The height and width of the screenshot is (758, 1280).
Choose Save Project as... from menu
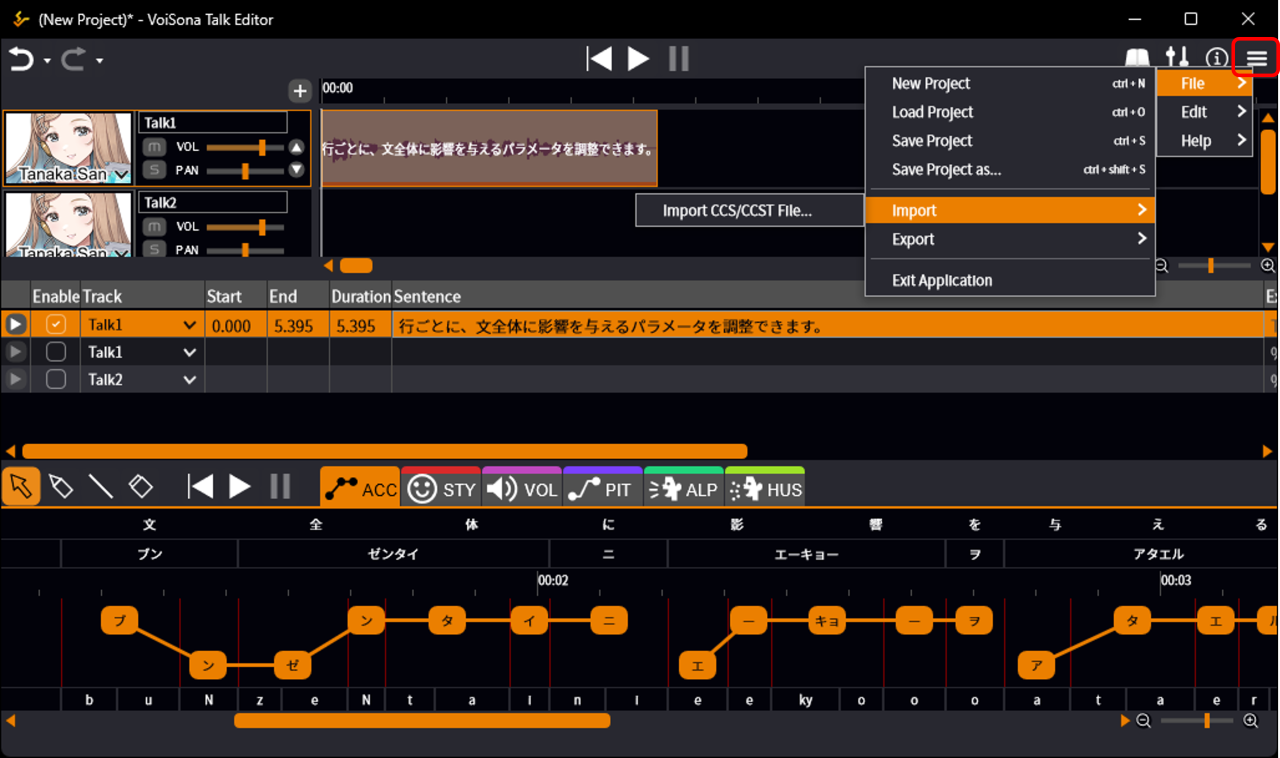click(x=946, y=169)
